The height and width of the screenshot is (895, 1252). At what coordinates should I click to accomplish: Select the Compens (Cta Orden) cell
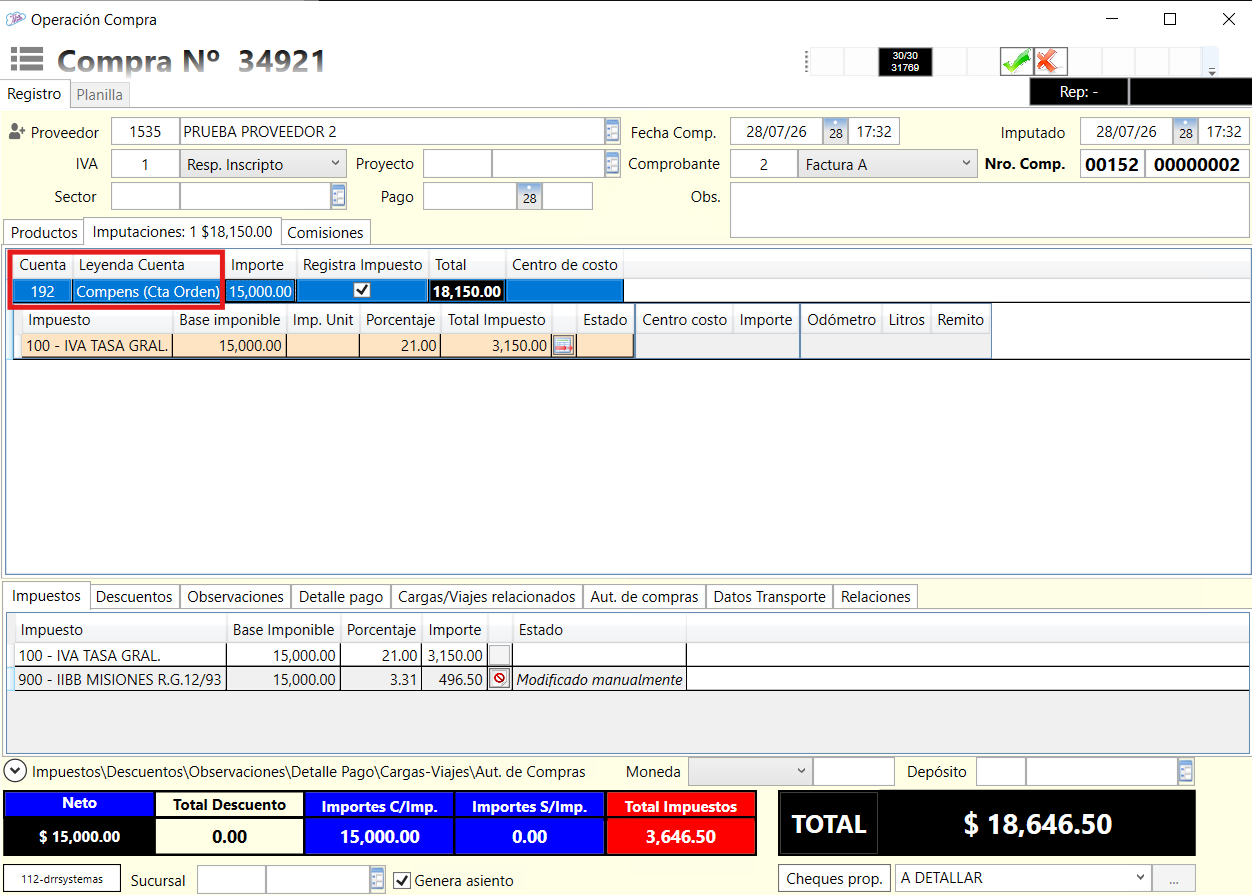pyautogui.click(x=148, y=291)
